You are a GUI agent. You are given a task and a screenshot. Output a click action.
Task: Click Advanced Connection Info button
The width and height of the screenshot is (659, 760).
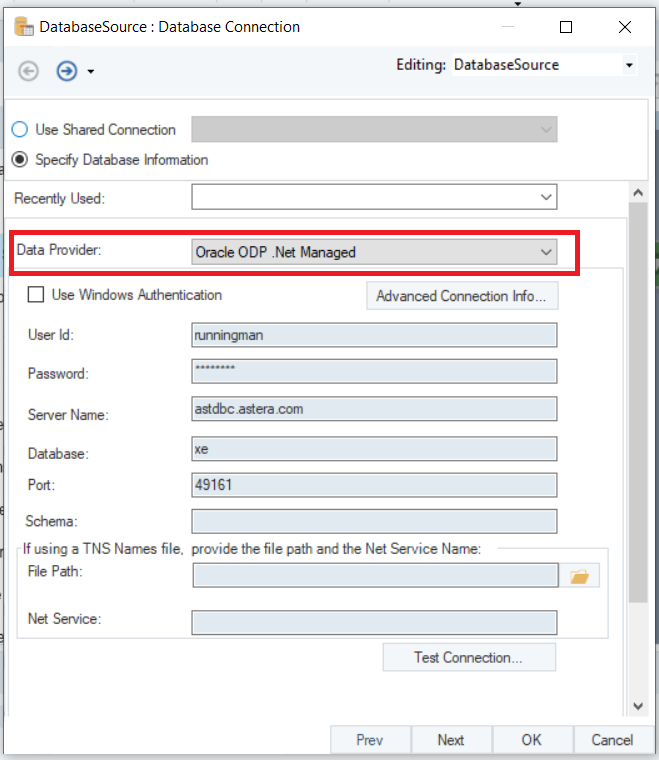pyautogui.click(x=461, y=296)
